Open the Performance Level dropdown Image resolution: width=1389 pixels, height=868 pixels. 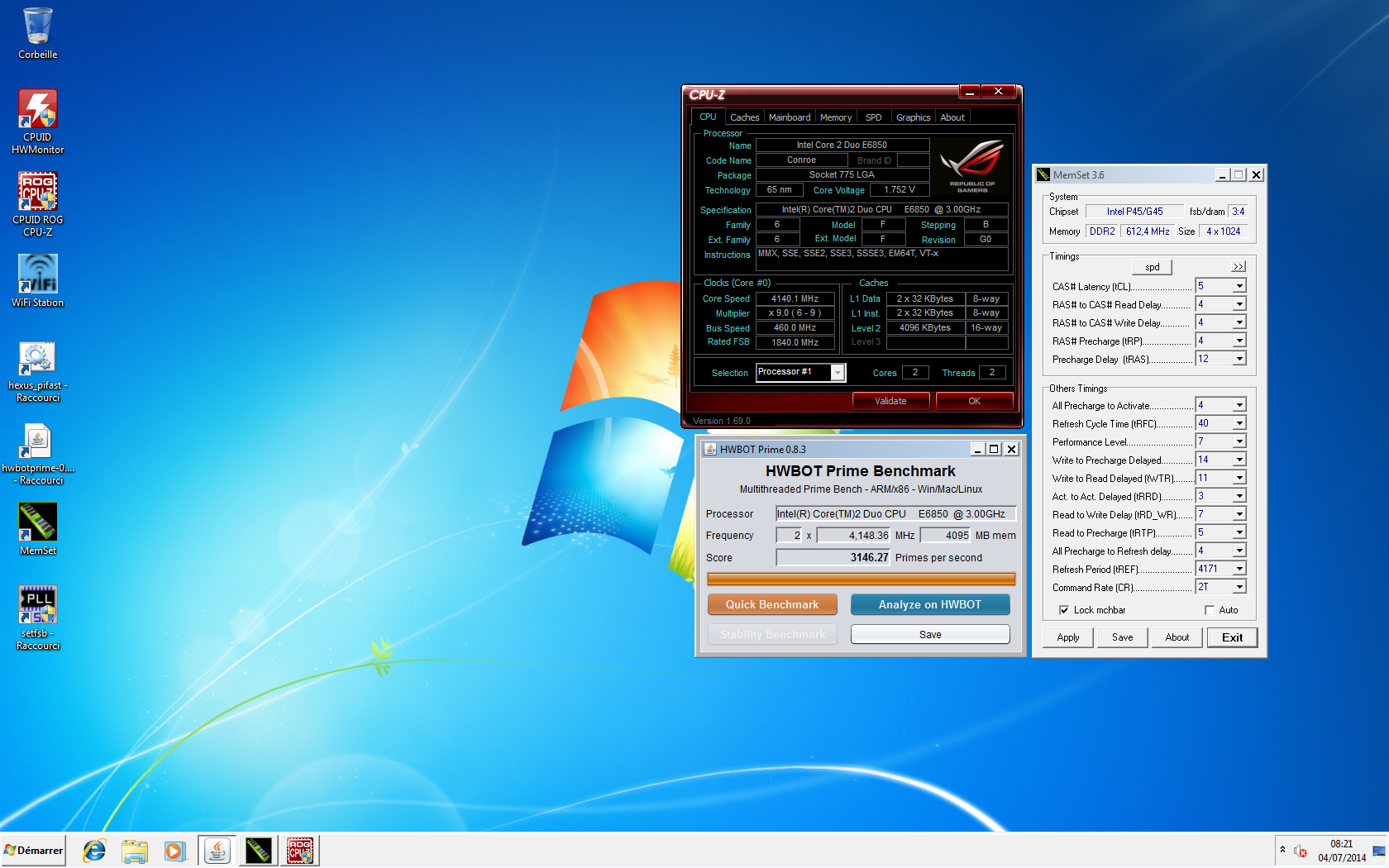[x=1239, y=441]
